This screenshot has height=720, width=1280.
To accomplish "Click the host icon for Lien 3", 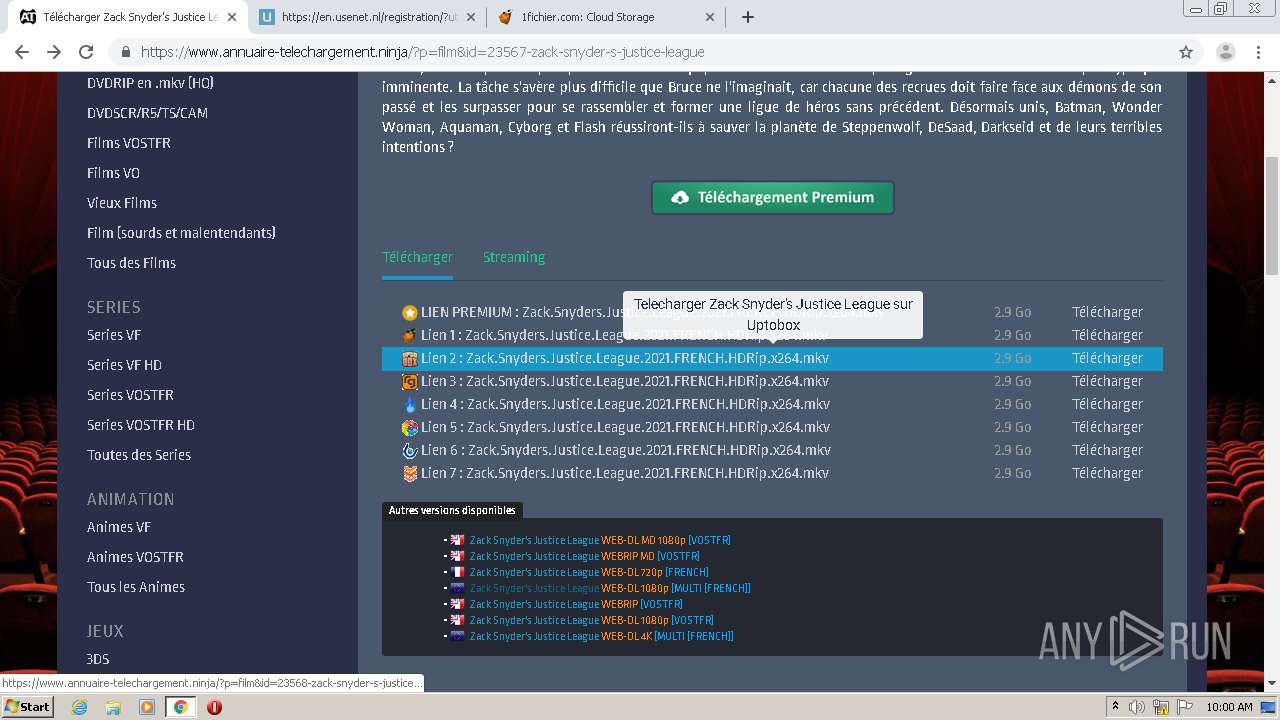I will [x=410, y=381].
